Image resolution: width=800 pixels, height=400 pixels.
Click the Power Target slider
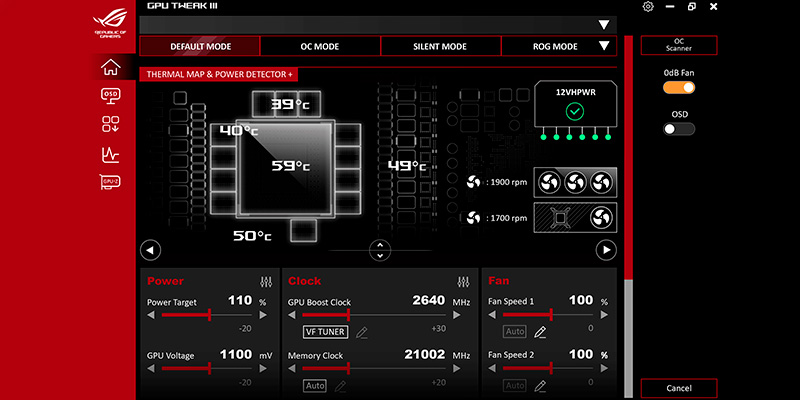(x=207, y=315)
